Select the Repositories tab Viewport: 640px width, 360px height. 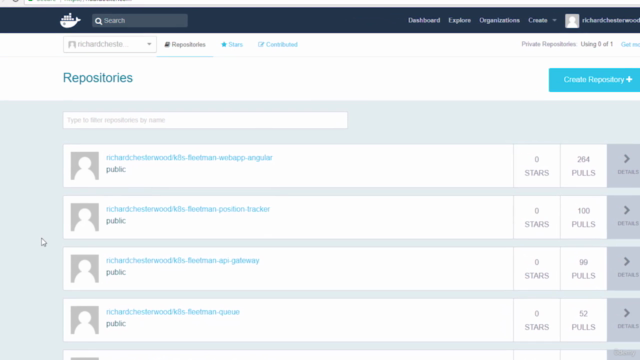pos(185,44)
